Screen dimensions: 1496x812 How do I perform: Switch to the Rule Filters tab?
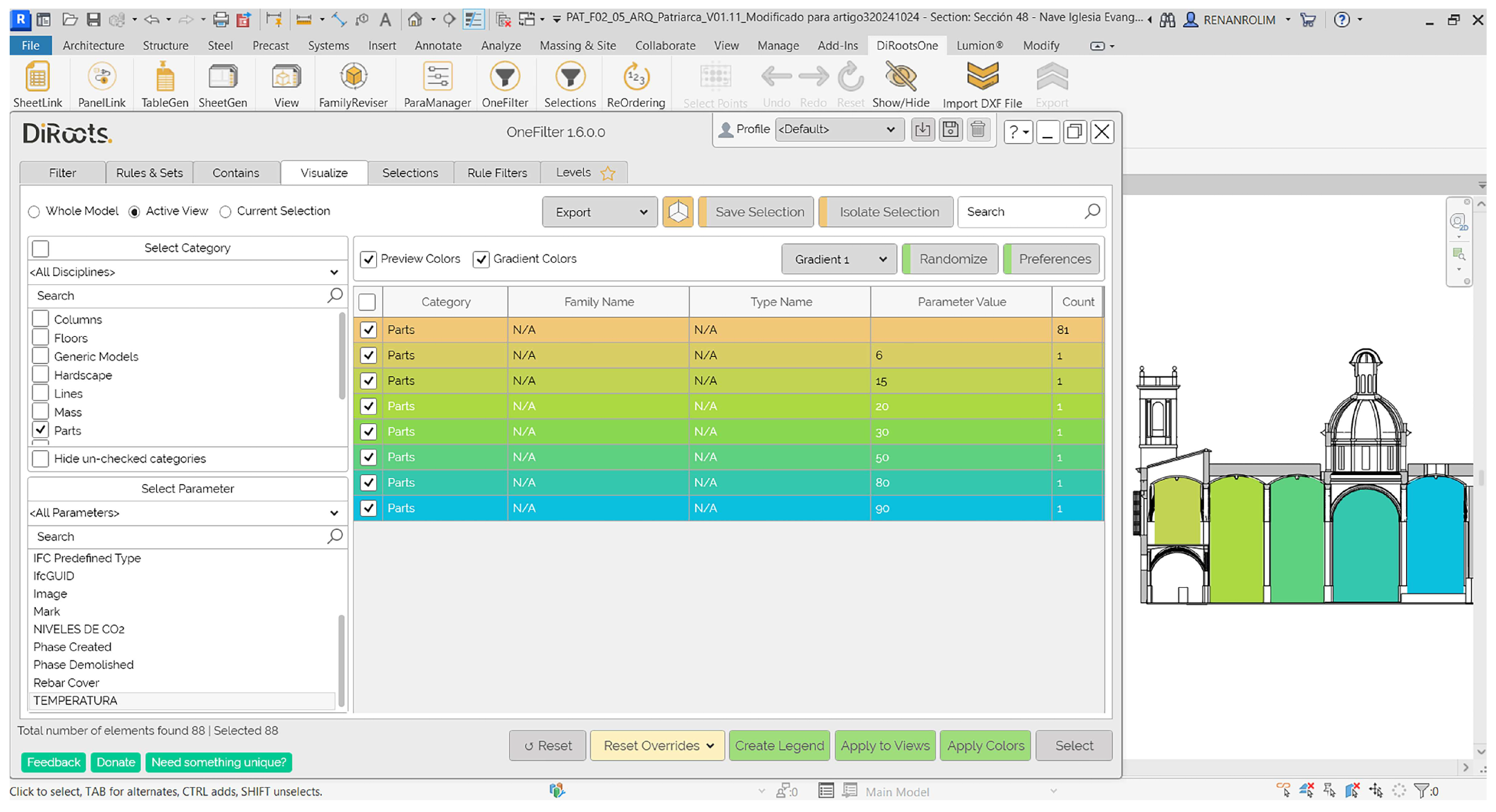click(497, 173)
